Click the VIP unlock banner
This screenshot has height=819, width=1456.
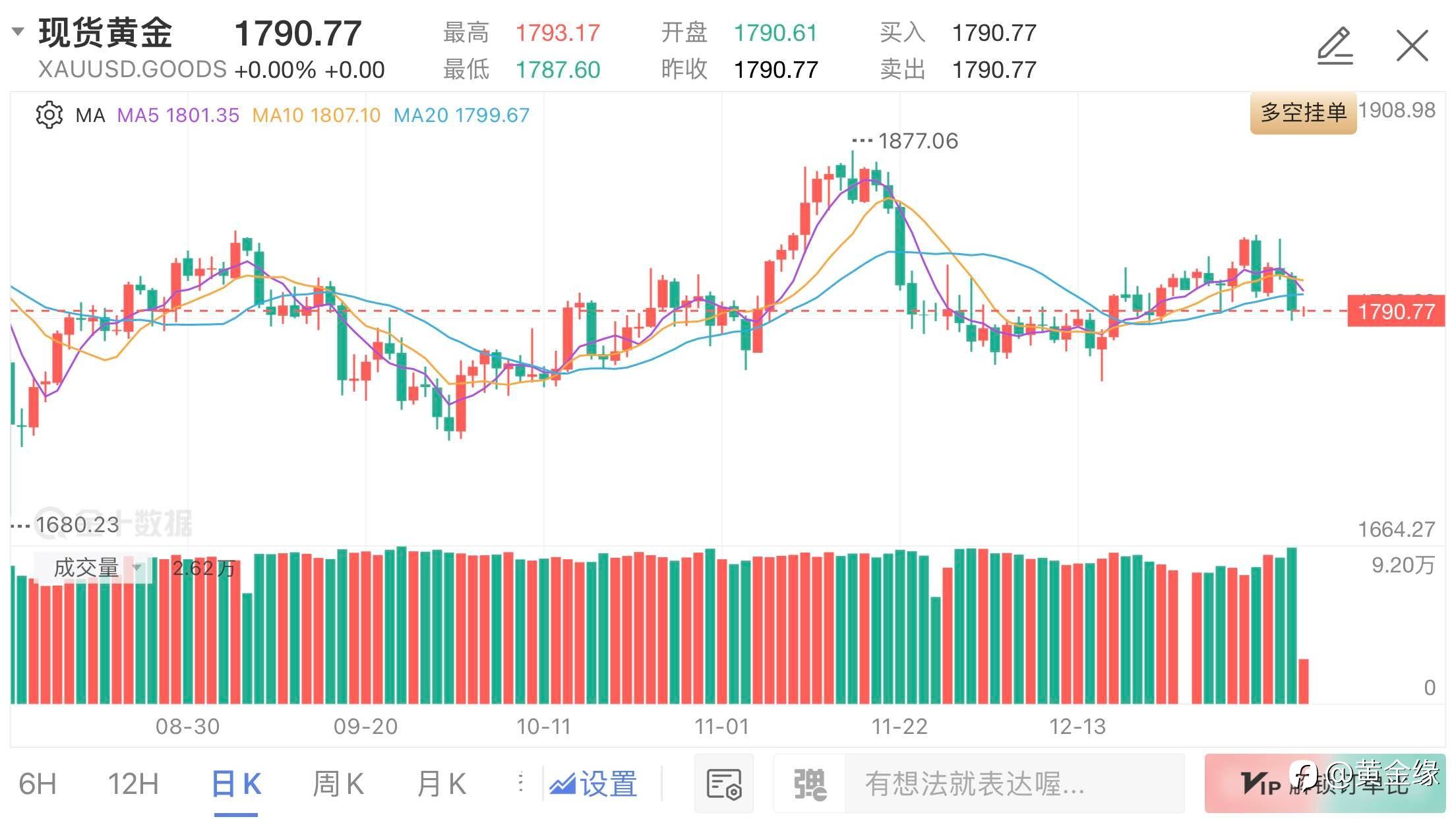[1324, 783]
